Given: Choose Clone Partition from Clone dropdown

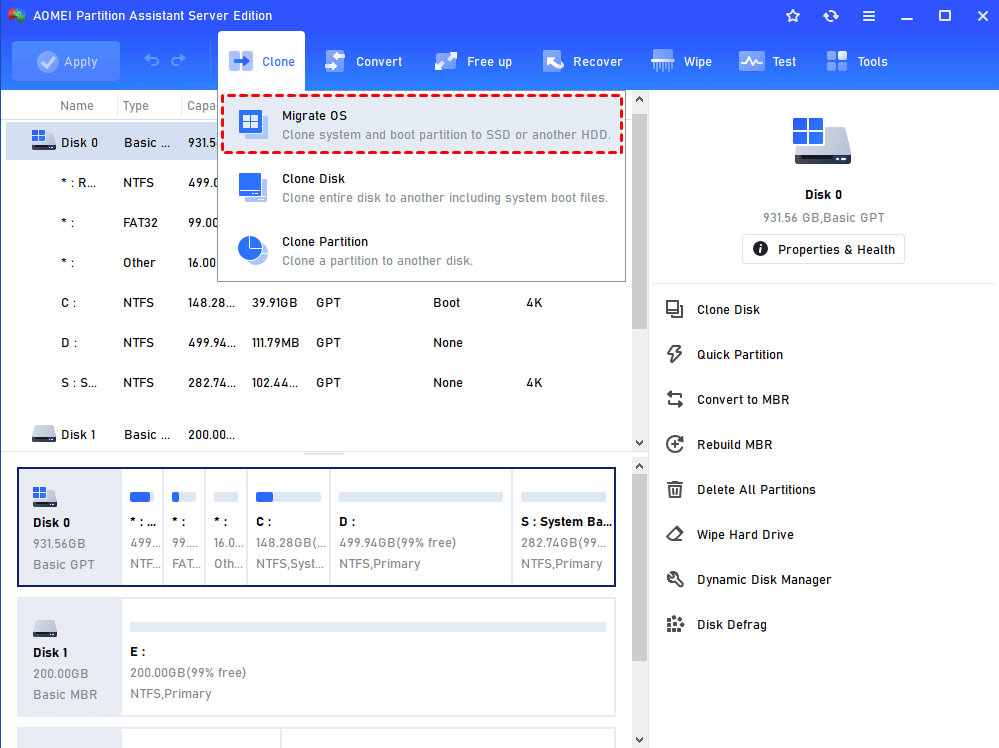Looking at the screenshot, I should click(x=422, y=251).
